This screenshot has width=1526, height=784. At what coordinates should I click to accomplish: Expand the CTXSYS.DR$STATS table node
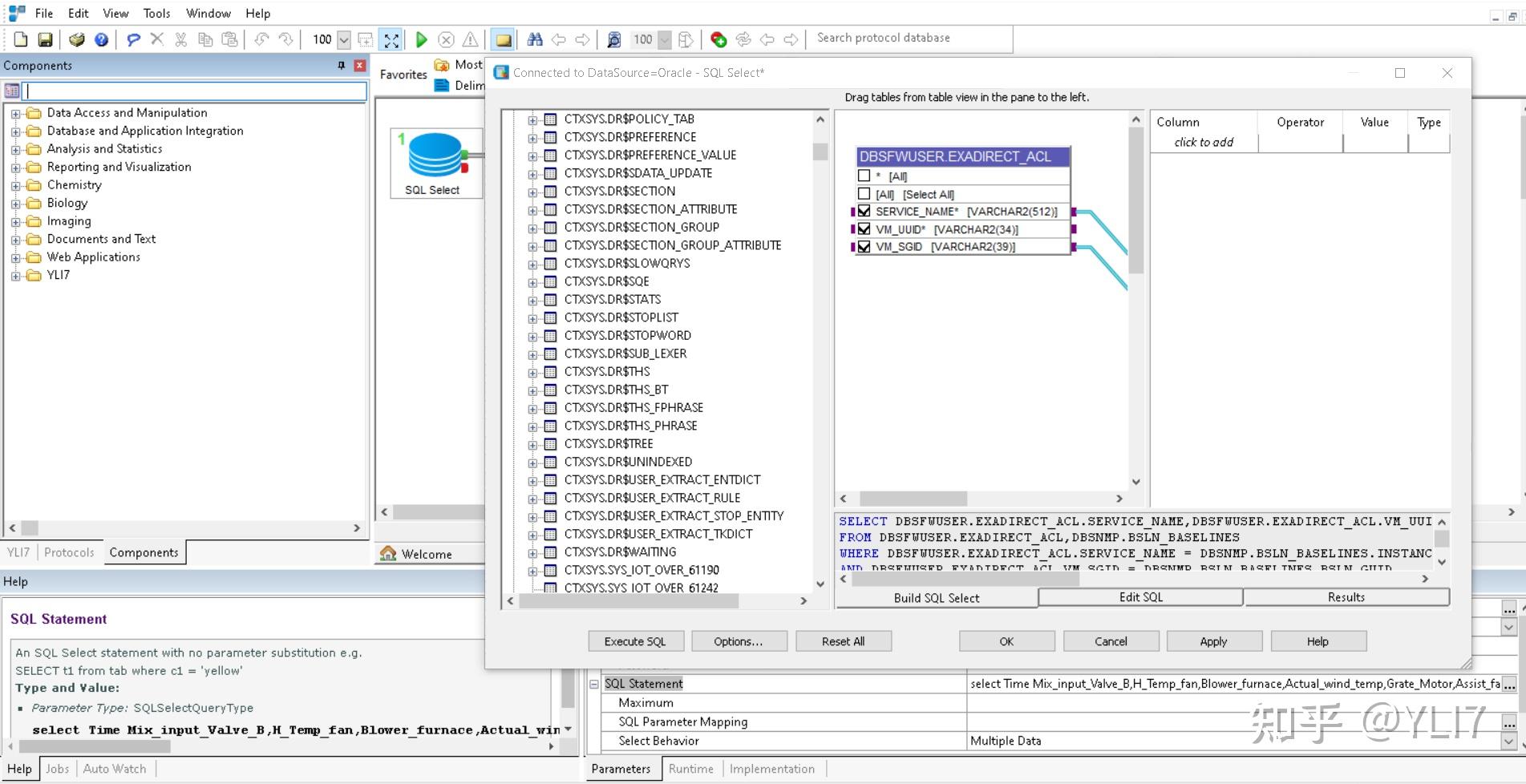coord(532,300)
